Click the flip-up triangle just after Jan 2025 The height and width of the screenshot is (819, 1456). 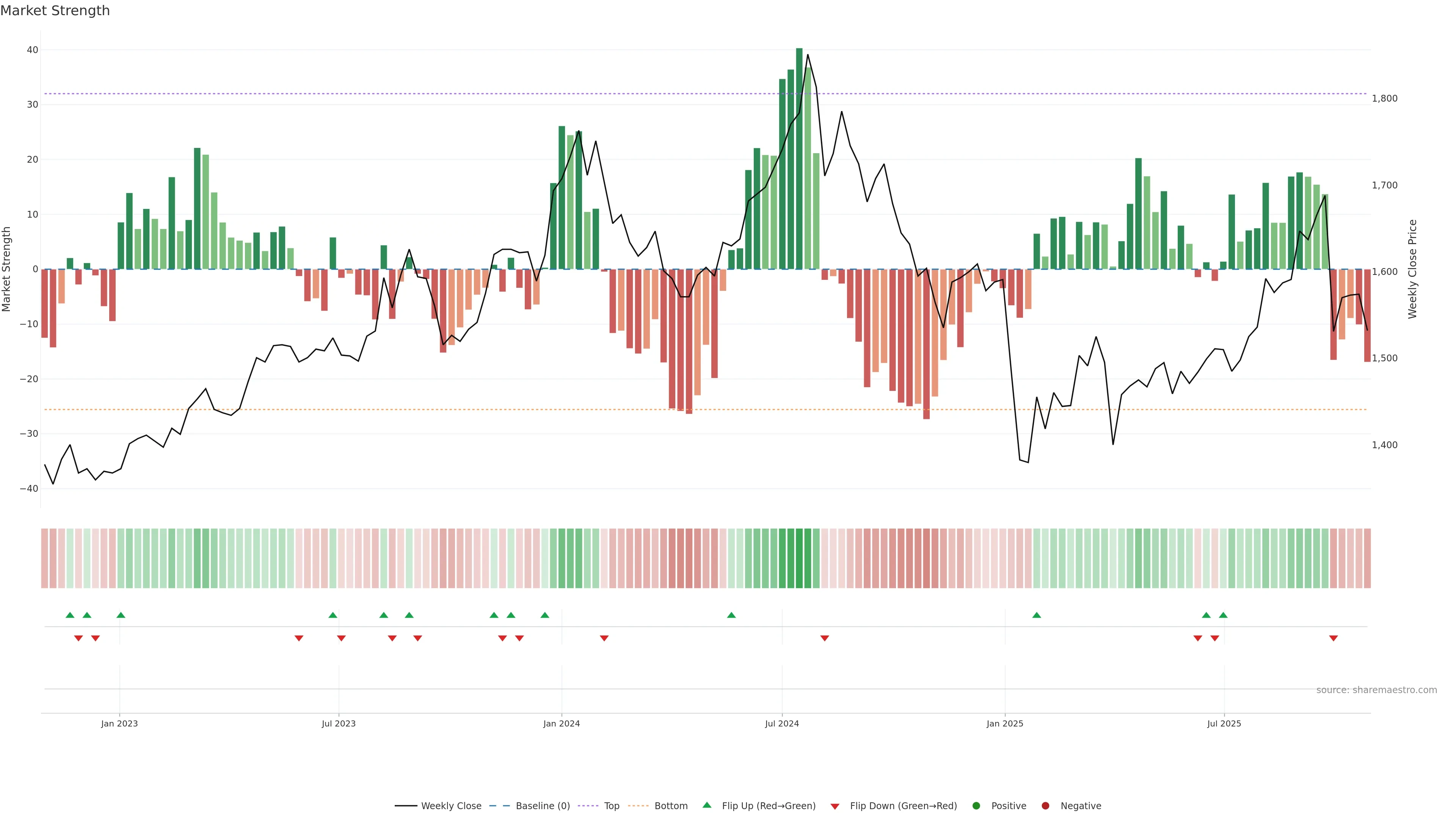point(1037,615)
